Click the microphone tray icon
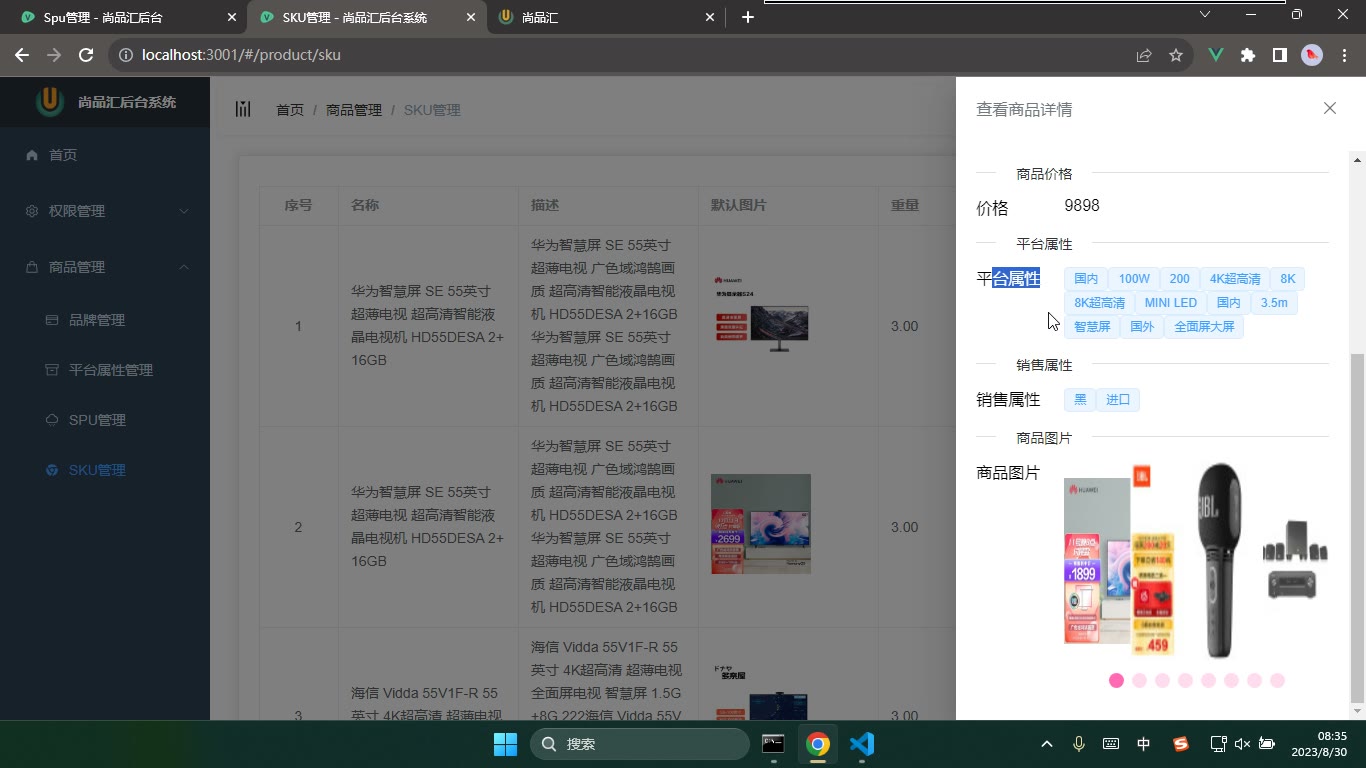The image size is (1366, 768). pos(1079,744)
